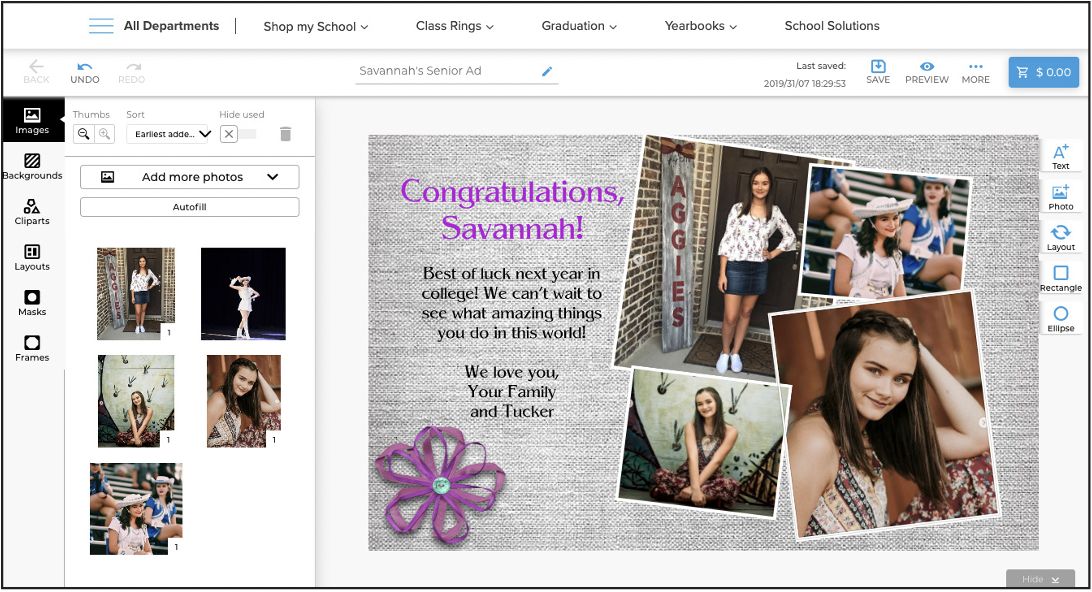Open the shopping cart showing $0.00
This screenshot has width=1092, height=592.
click(x=1043, y=72)
